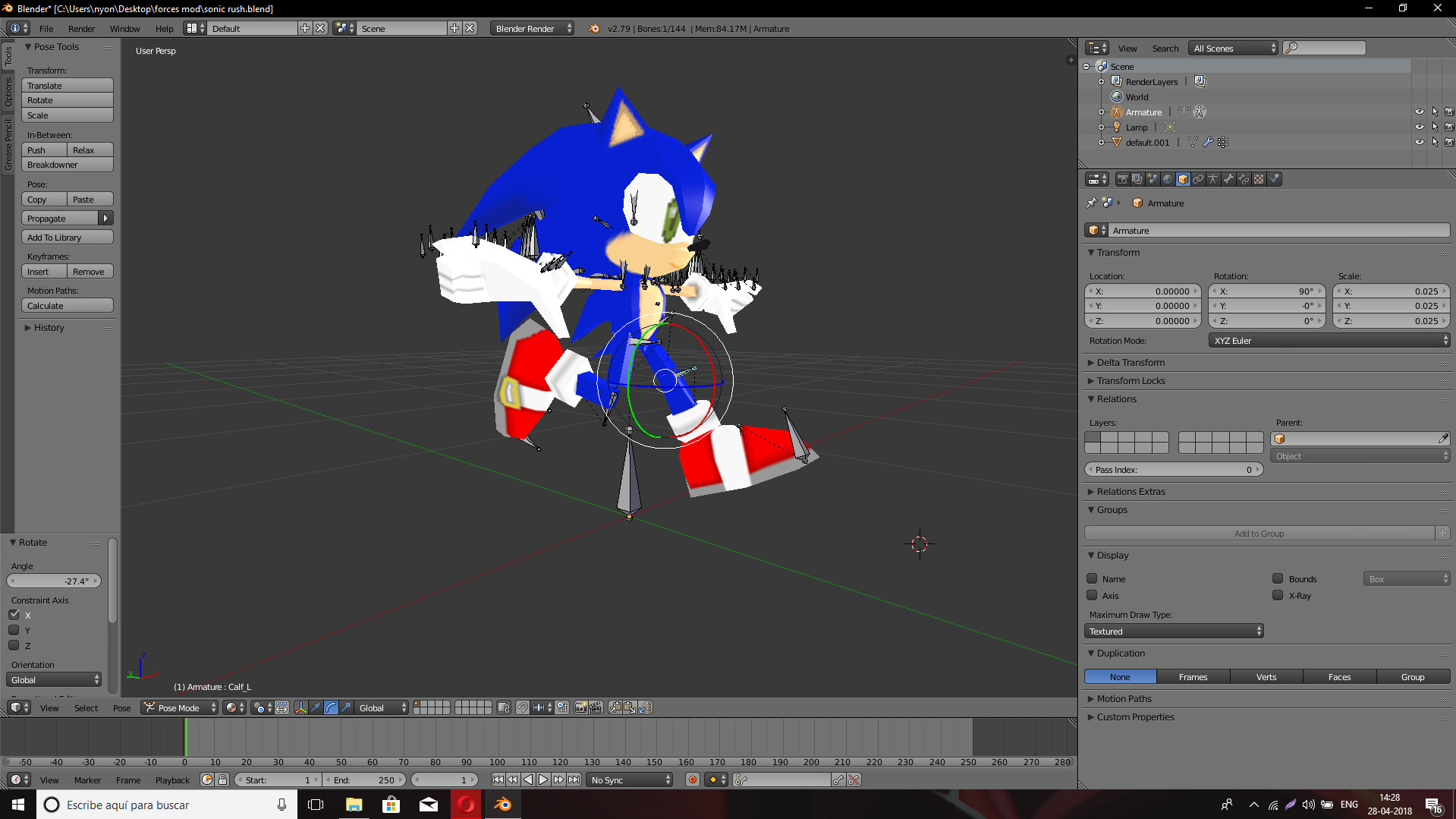Jump to the first frame

click(x=498, y=780)
